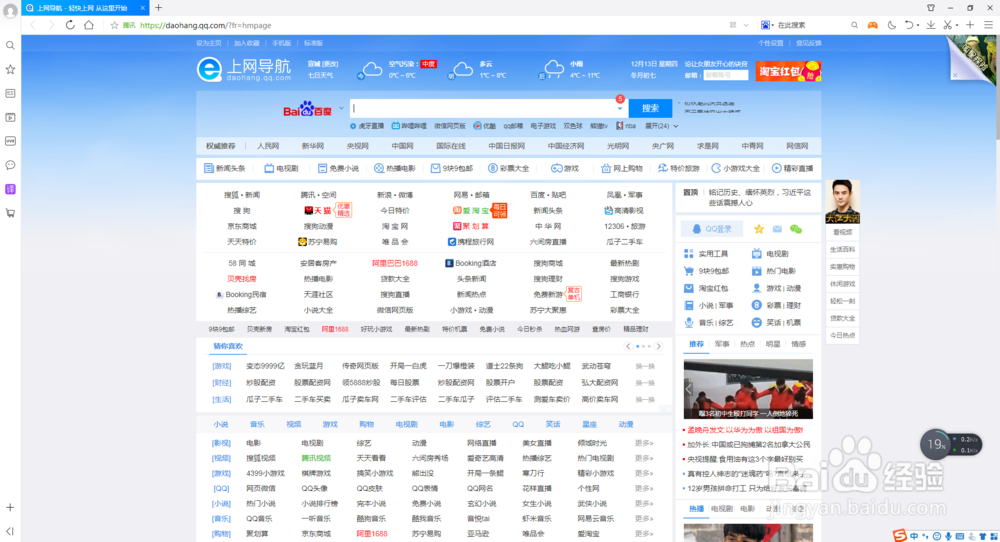Open the 阿里巴巴1688 link
Image resolution: width=1000 pixels, height=542 pixels.
[x=395, y=263]
